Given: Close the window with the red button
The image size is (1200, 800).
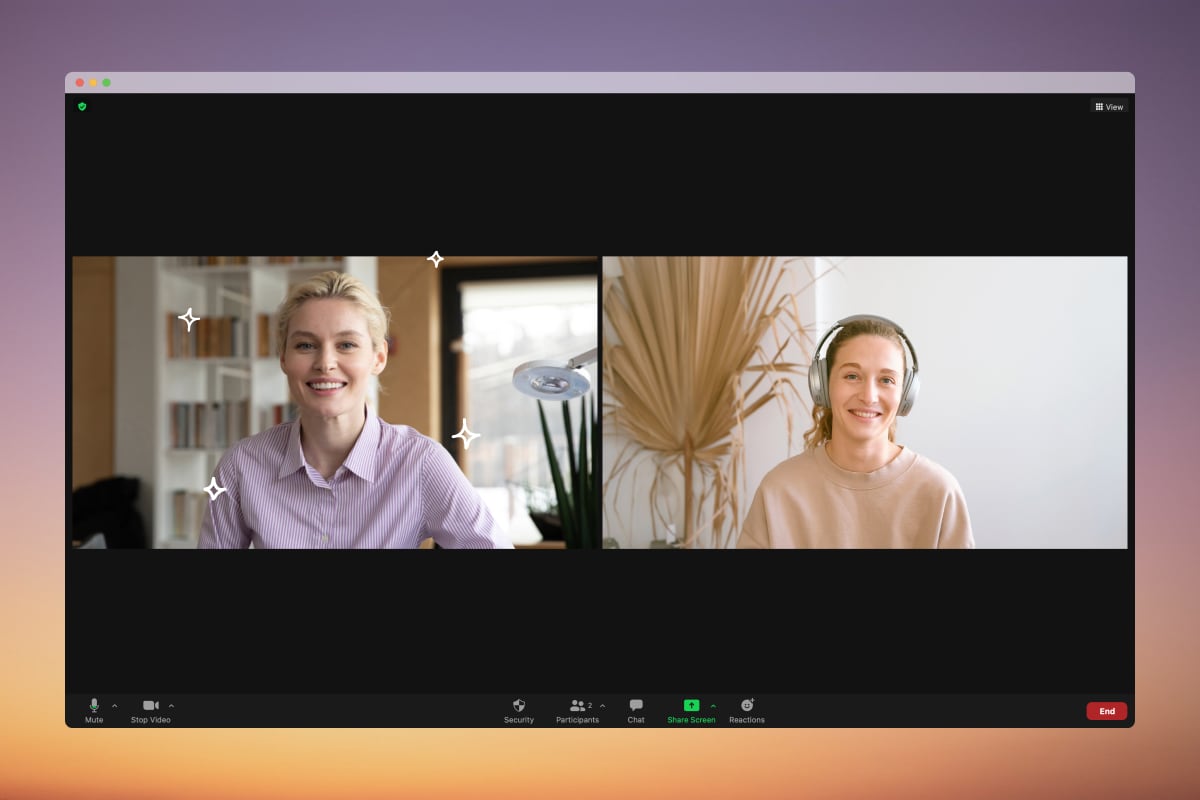Looking at the screenshot, I should (x=80, y=83).
